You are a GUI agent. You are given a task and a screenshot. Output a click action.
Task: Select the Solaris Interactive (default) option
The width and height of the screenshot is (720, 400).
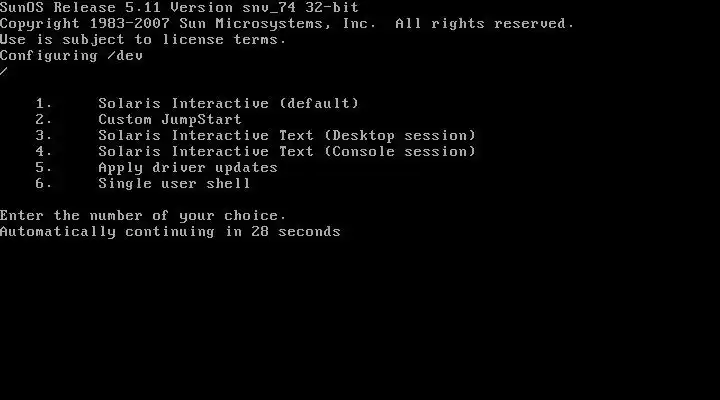coord(228,103)
